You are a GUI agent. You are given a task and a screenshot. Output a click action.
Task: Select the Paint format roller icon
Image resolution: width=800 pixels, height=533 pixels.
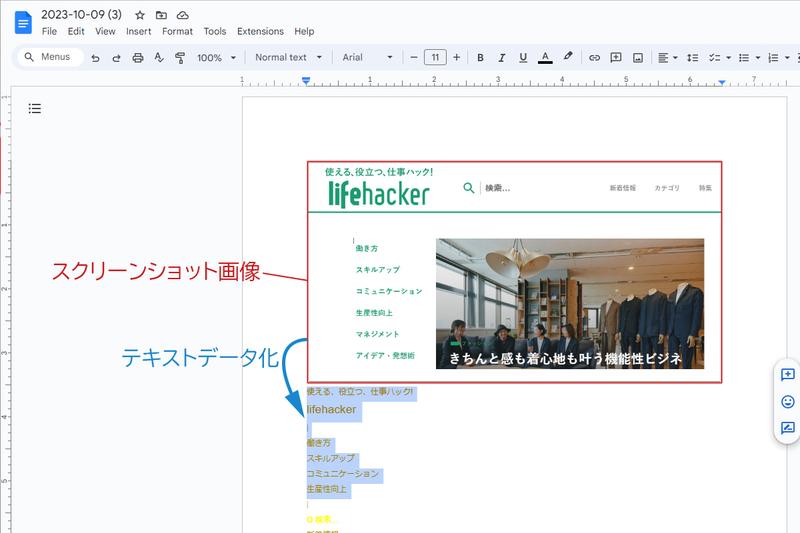coord(180,58)
